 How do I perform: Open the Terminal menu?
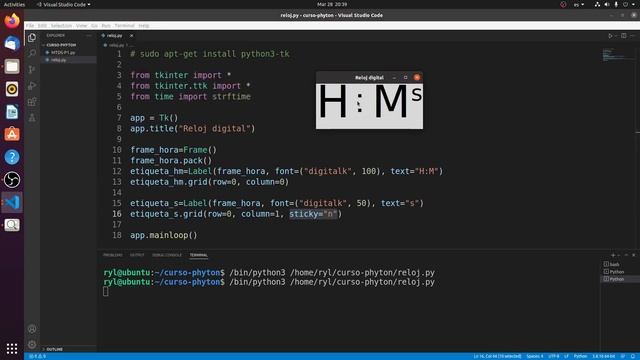click(124, 26)
